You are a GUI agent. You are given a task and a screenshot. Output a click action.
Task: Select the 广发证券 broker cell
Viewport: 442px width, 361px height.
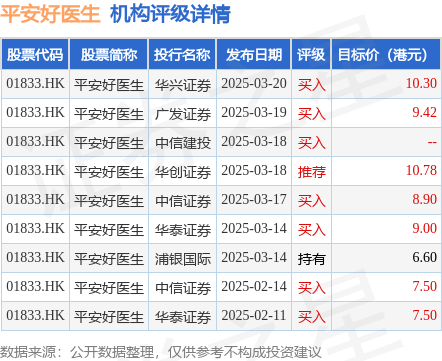(x=183, y=114)
